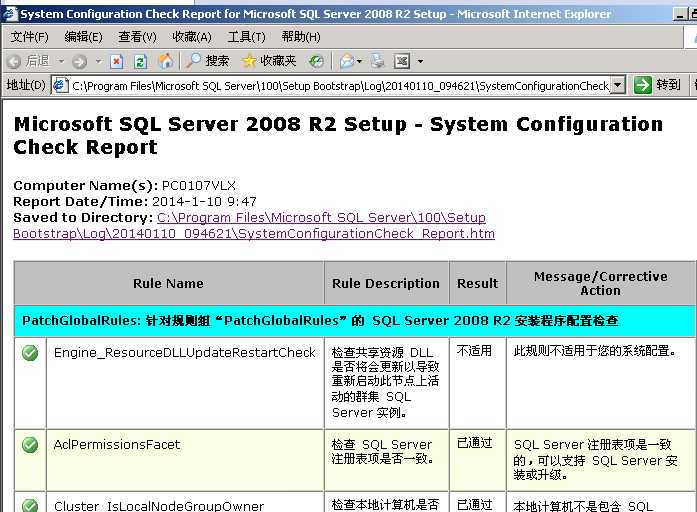Go to the Home page icon
Screen dimensions: 697x512
[166, 61]
